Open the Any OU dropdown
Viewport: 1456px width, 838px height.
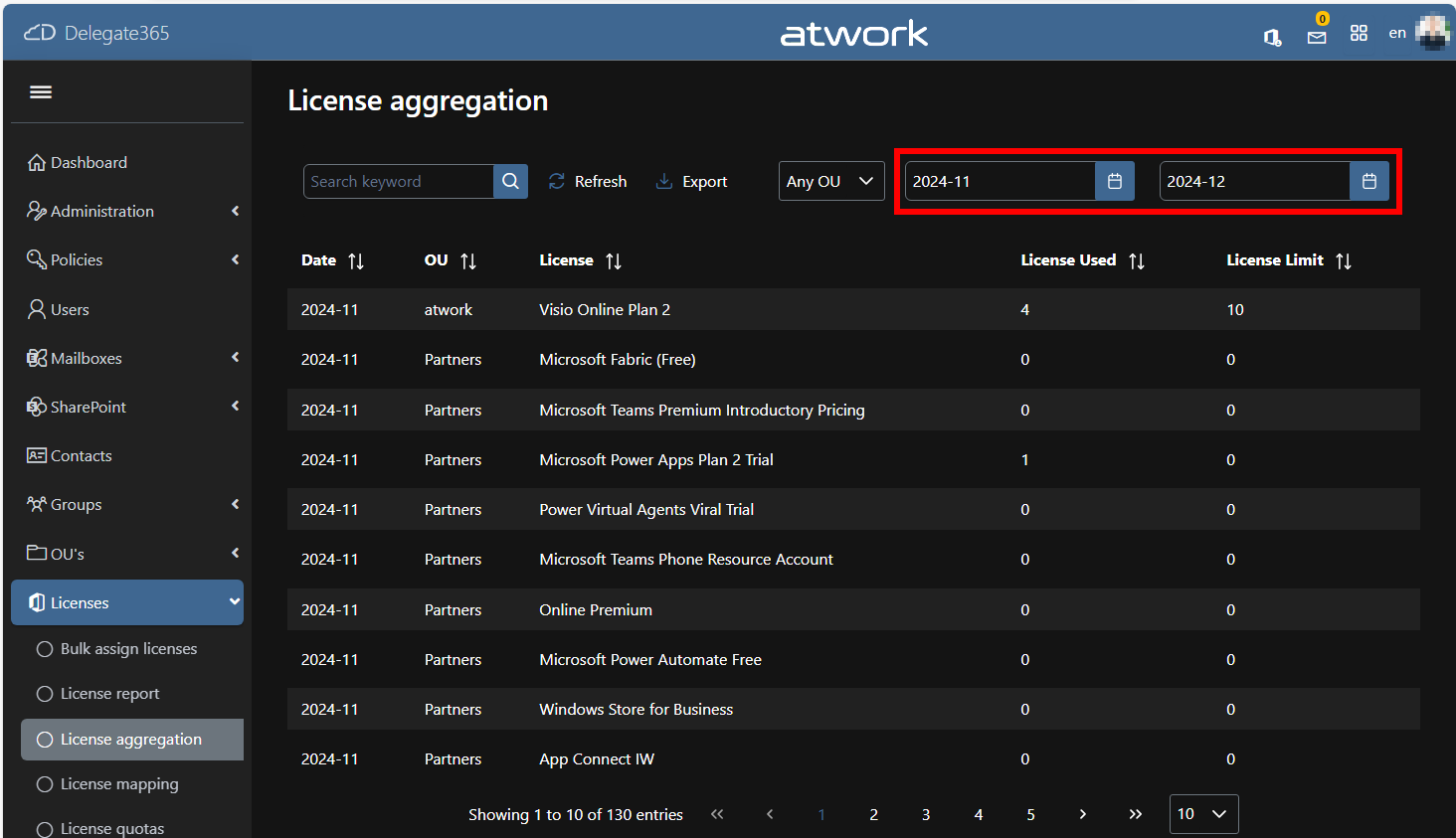click(x=830, y=181)
